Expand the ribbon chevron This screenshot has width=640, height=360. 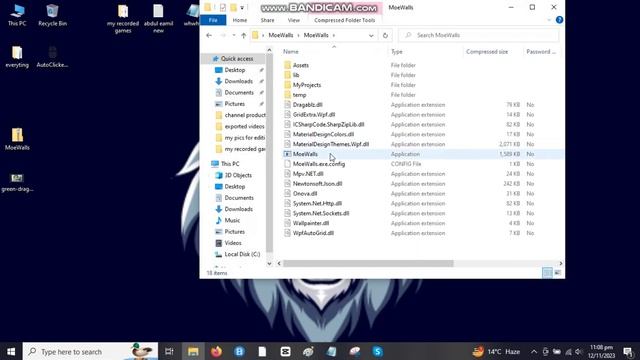549,20
